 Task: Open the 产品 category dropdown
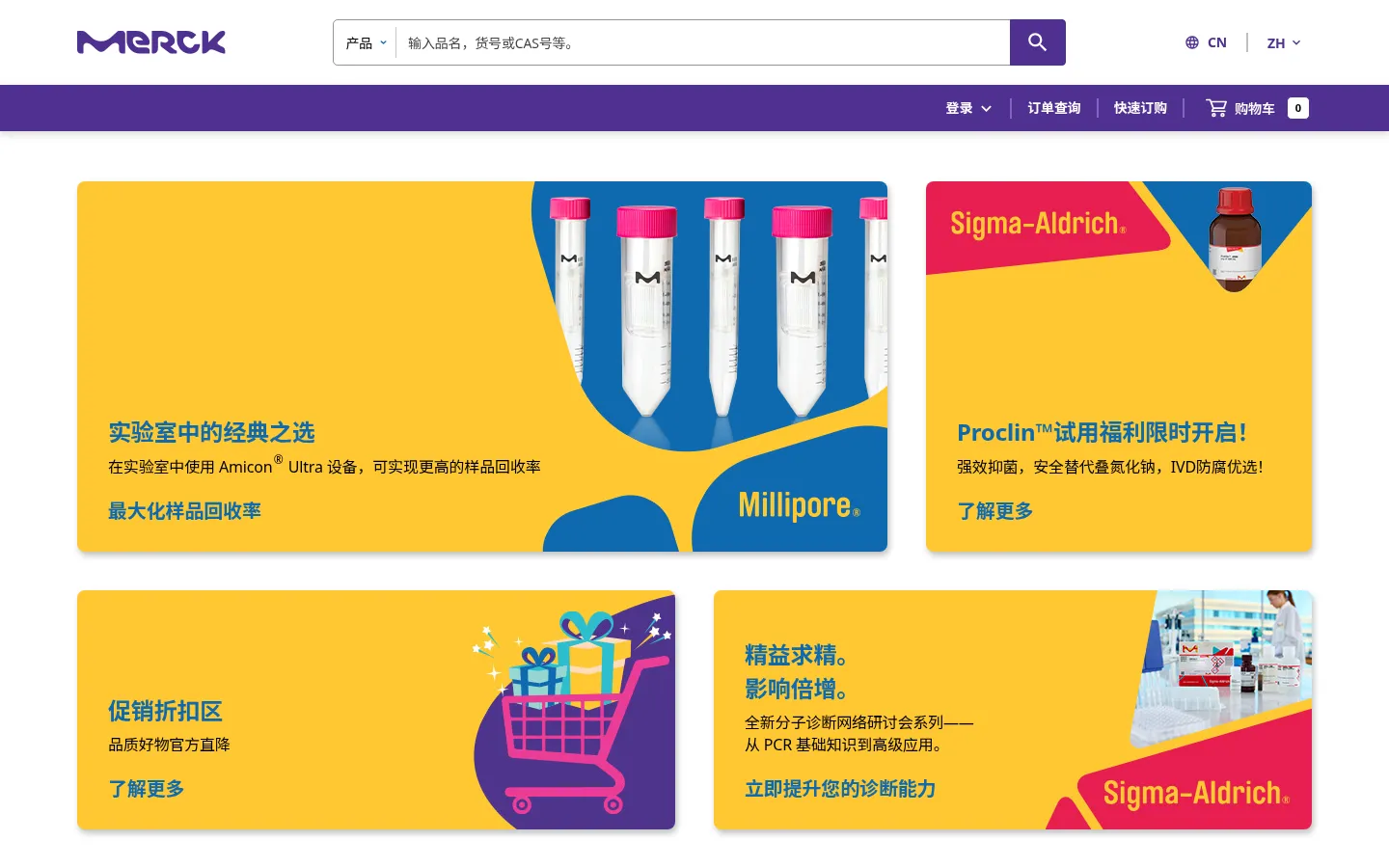tap(366, 42)
